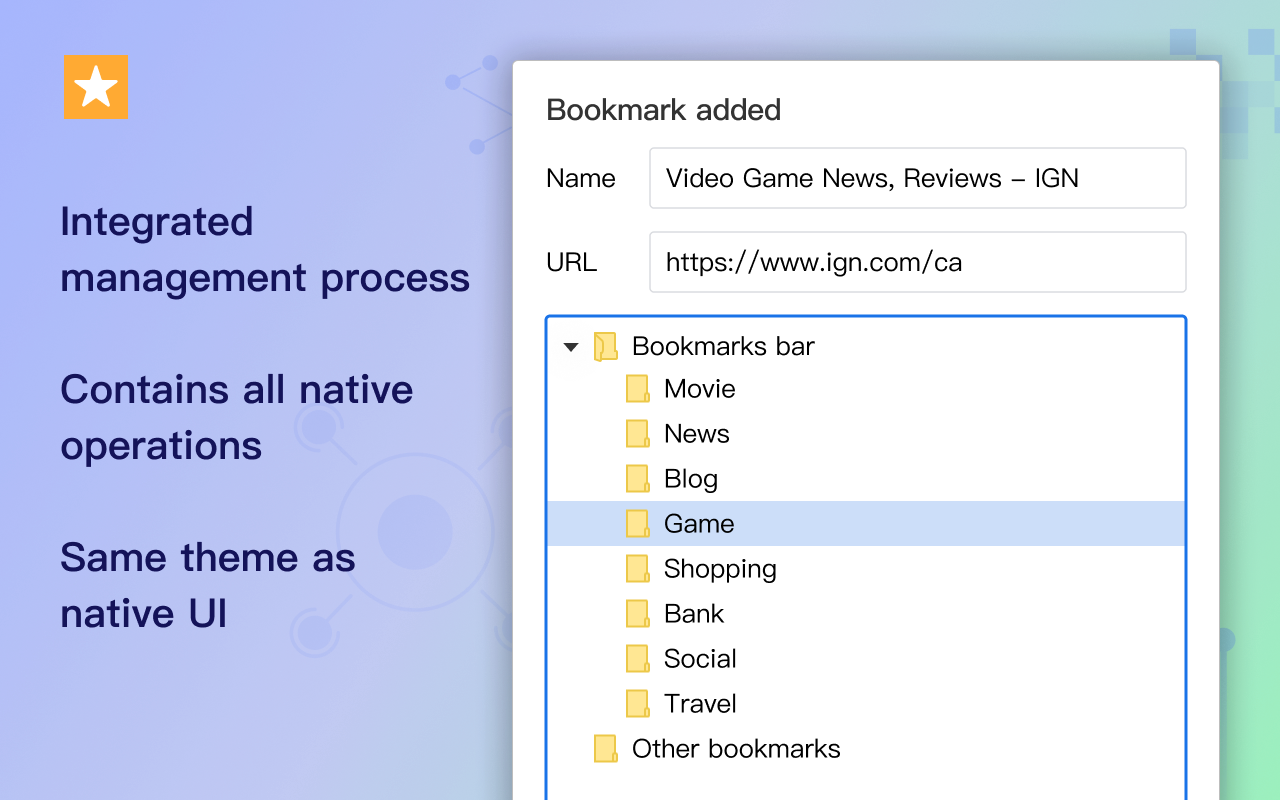Click the News folder icon
Image resolution: width=1280 pixels, height=800 pixels.
pyautogui.click(x=638, y=434)
